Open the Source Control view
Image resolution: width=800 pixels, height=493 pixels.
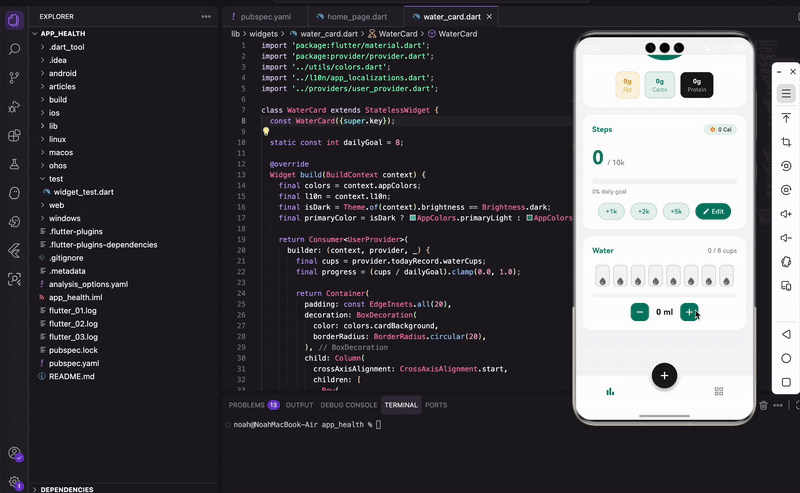(14, 77)
